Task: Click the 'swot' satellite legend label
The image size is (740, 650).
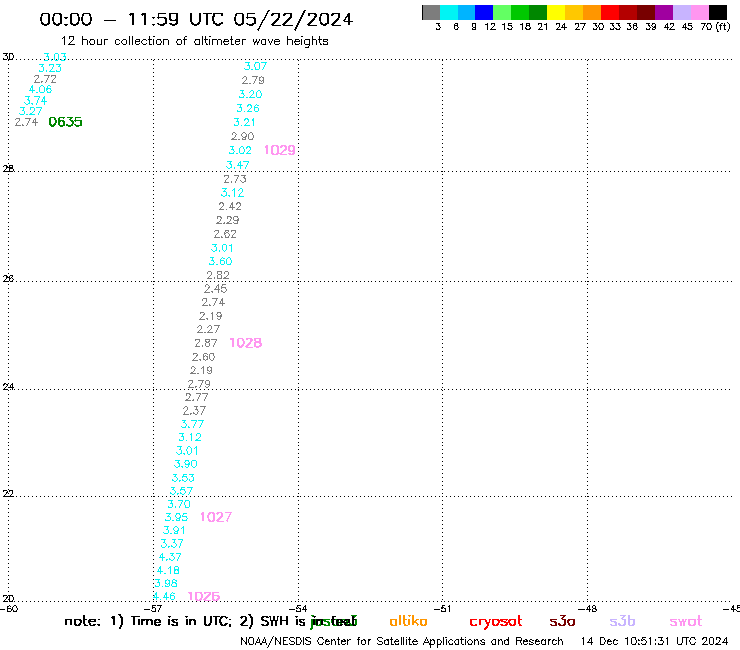Action: (686, 621)
